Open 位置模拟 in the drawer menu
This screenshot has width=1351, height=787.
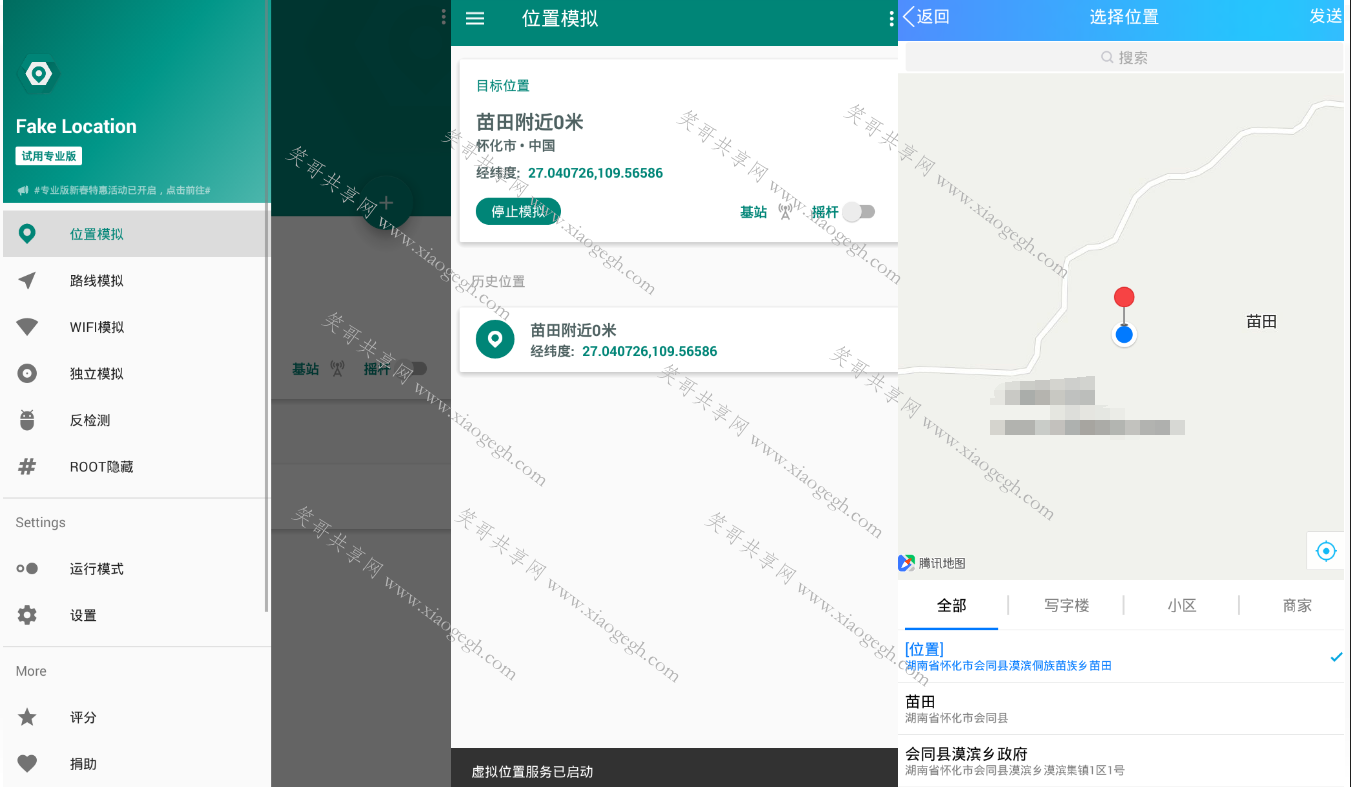[135, 234]
